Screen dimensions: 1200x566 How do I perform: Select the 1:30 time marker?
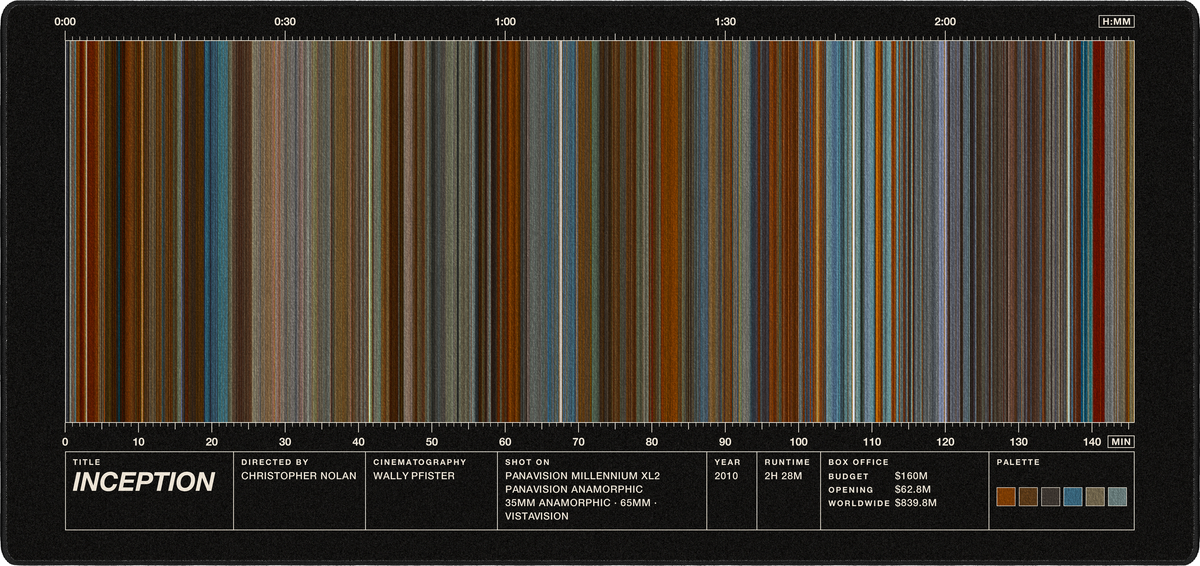click(x=725, y=21)
